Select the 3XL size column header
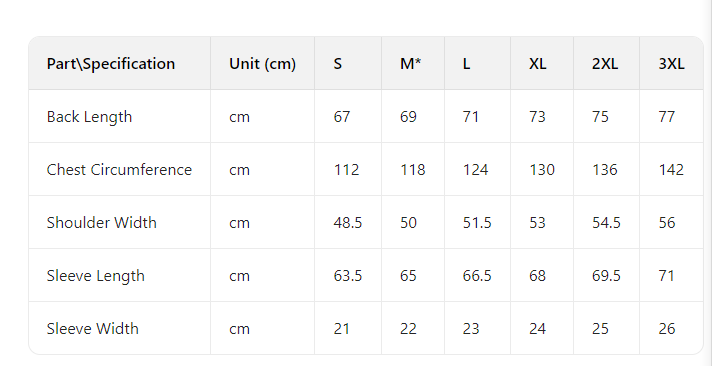The height and width of the screenshot is (366, 712). [671, 64]
